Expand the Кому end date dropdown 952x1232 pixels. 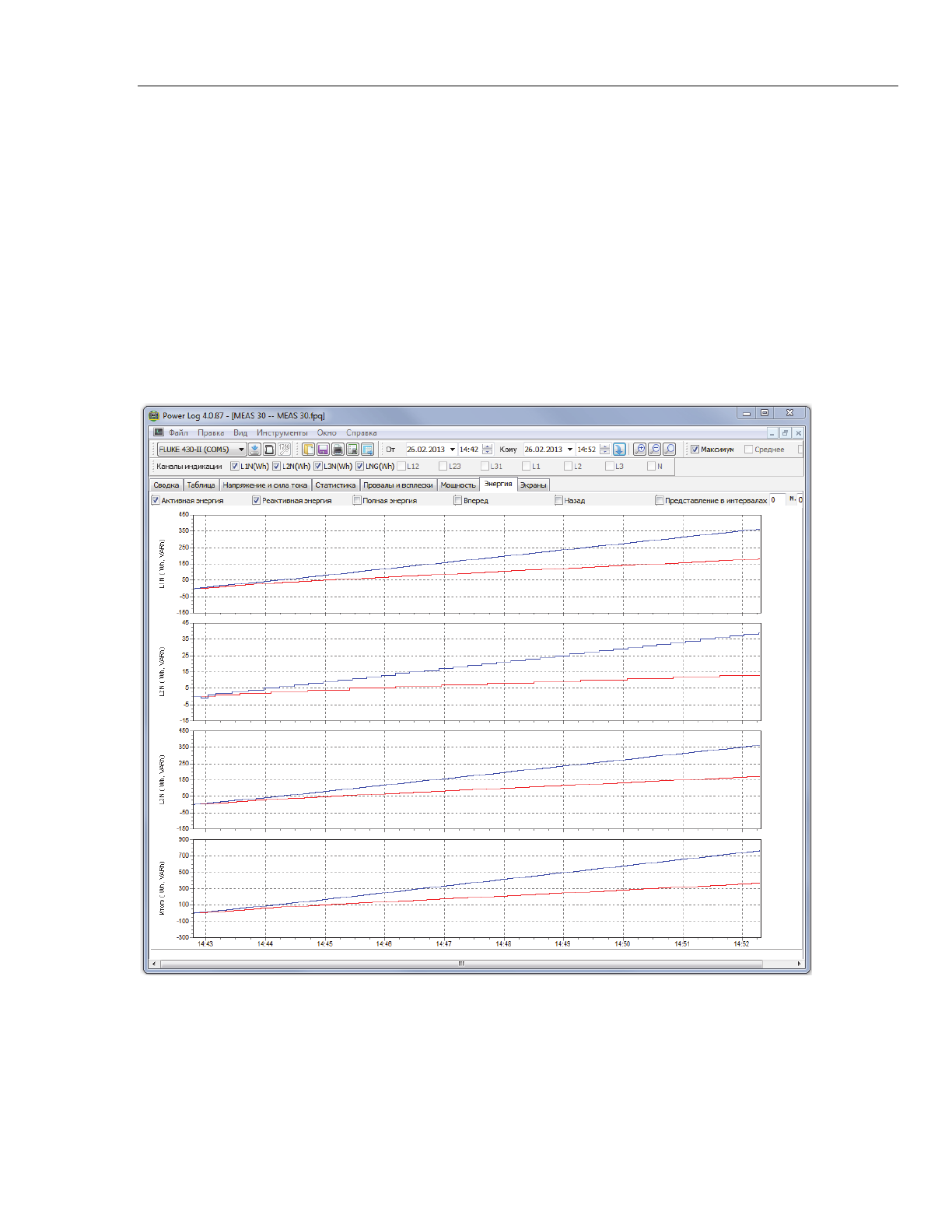569,450
